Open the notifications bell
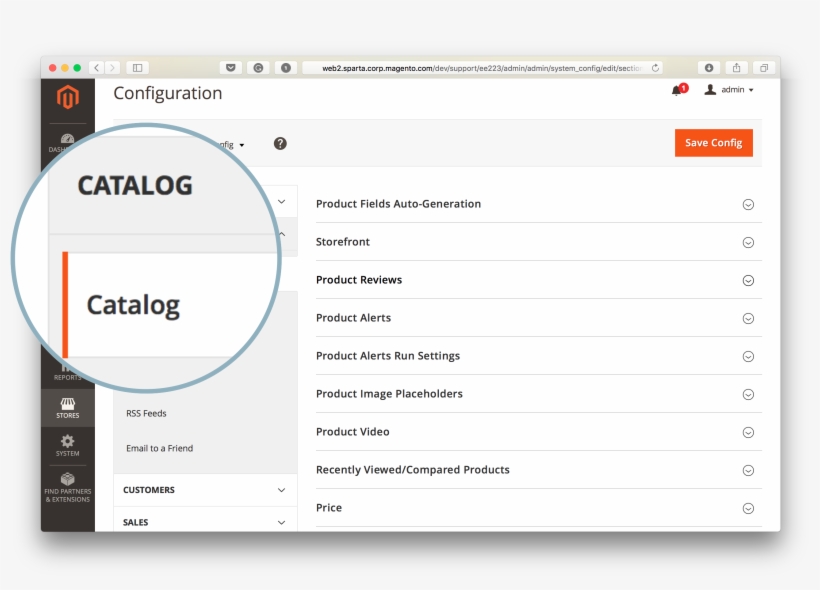820x590 pixels. (679, 90)
